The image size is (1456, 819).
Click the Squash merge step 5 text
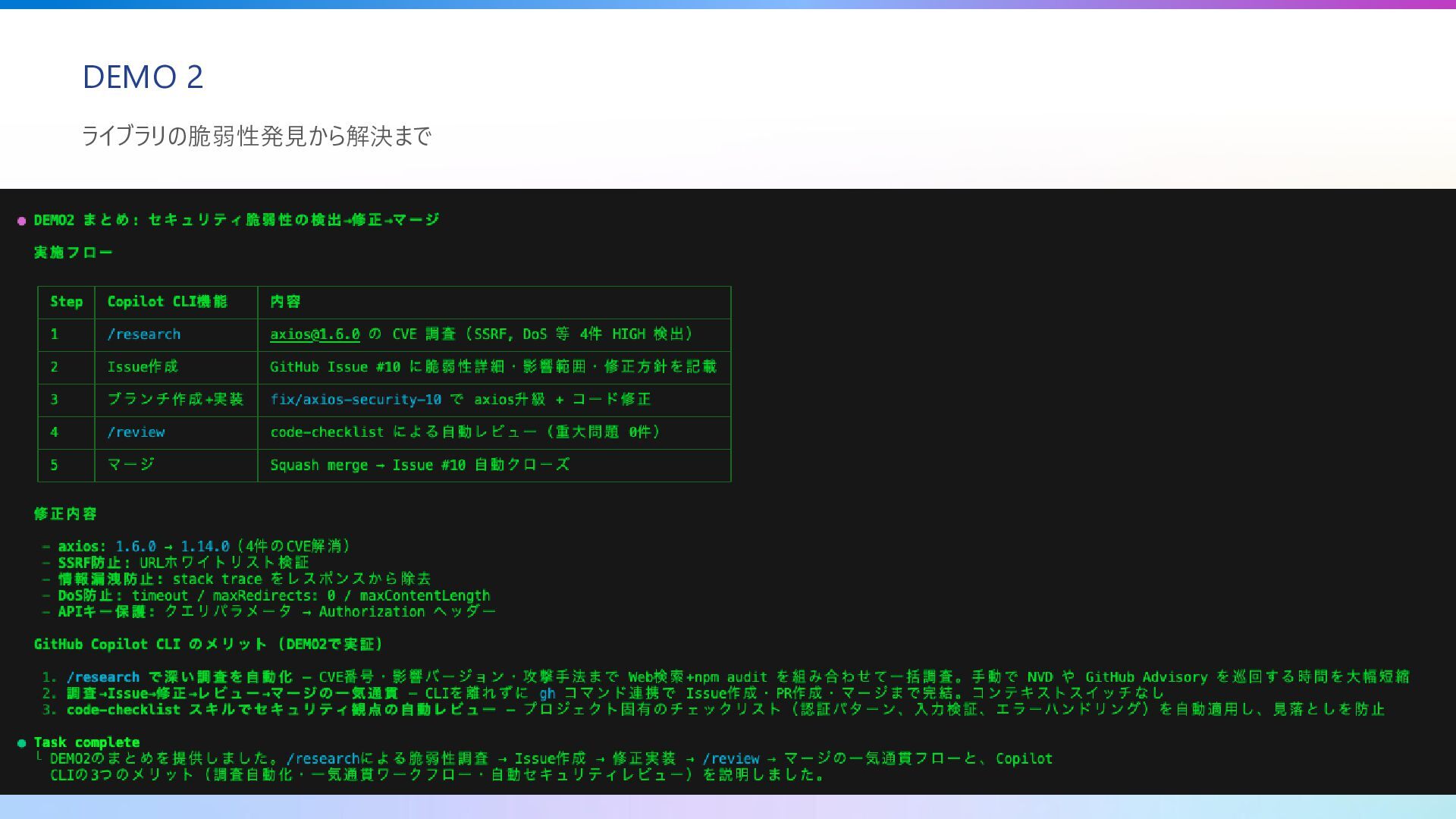coord(419,465)
